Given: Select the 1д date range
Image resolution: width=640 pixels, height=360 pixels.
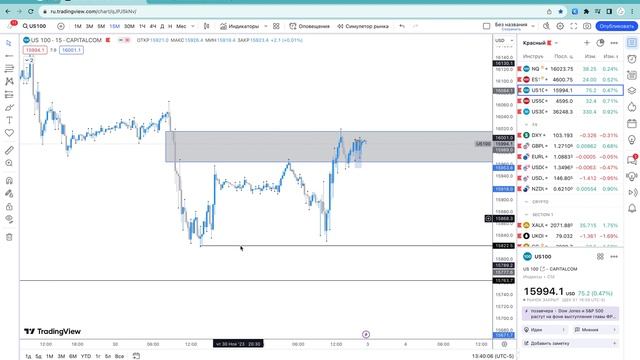Looking at the screenshot, I should [x=28, y=356].
